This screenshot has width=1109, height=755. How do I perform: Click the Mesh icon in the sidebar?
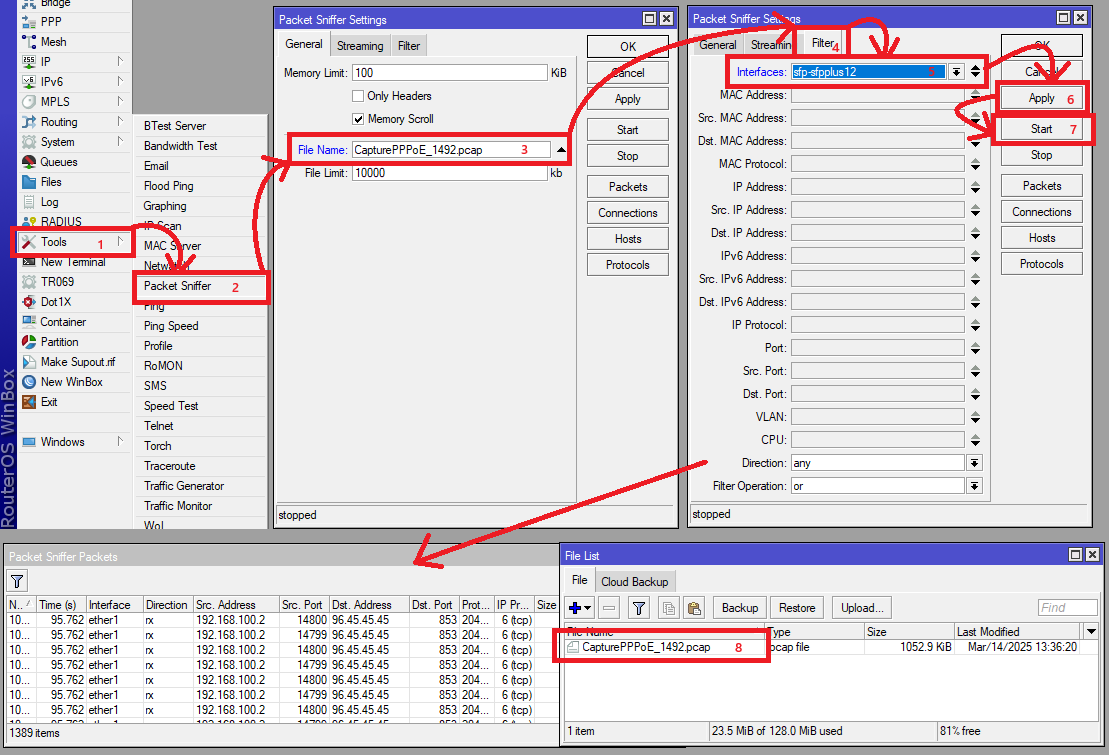(29, 42)
